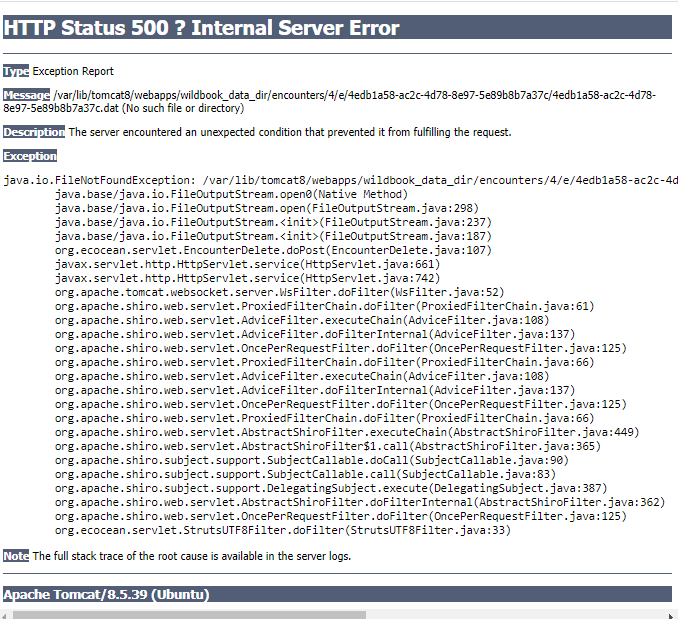The height and width of the screenshot is (619, 678).
Task: Click the 'Note' label
Action: (16, 556)
